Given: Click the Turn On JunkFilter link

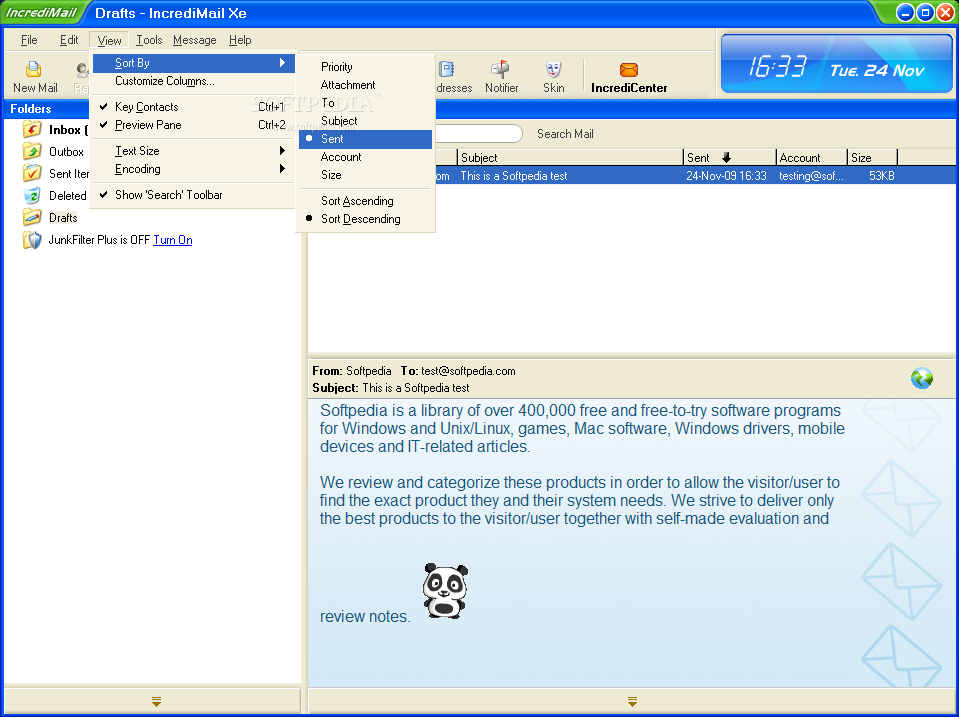Looking at the screenshot, I should coord(172,240).
